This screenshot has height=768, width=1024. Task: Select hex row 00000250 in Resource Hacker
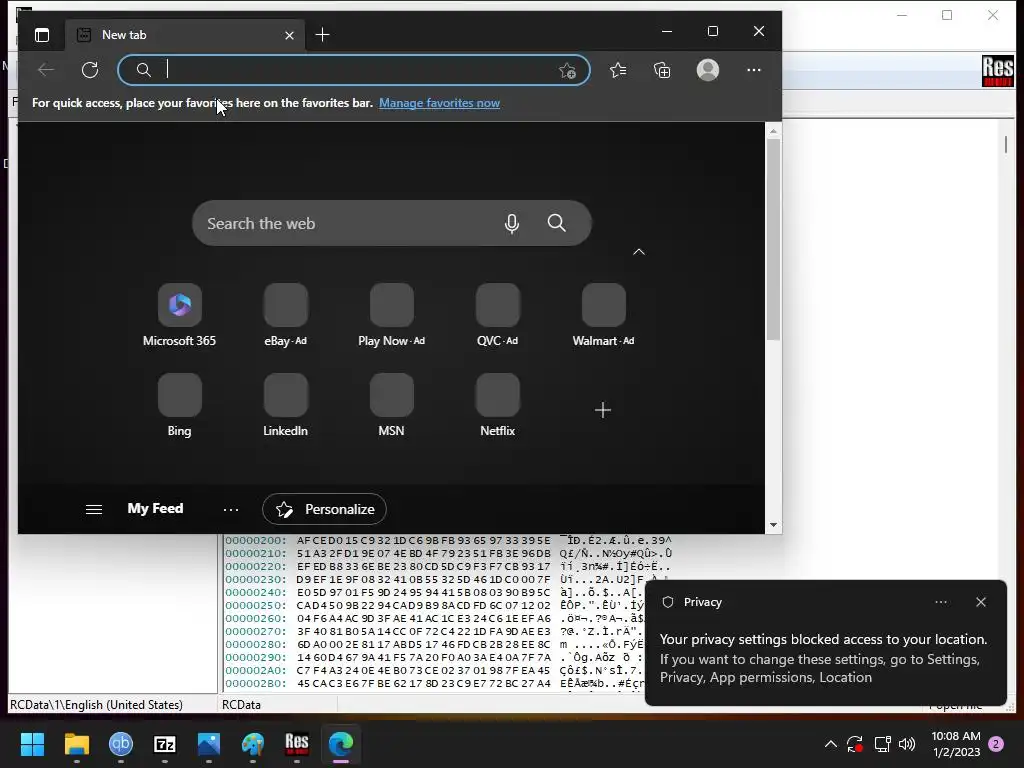[x=434, y=605]
